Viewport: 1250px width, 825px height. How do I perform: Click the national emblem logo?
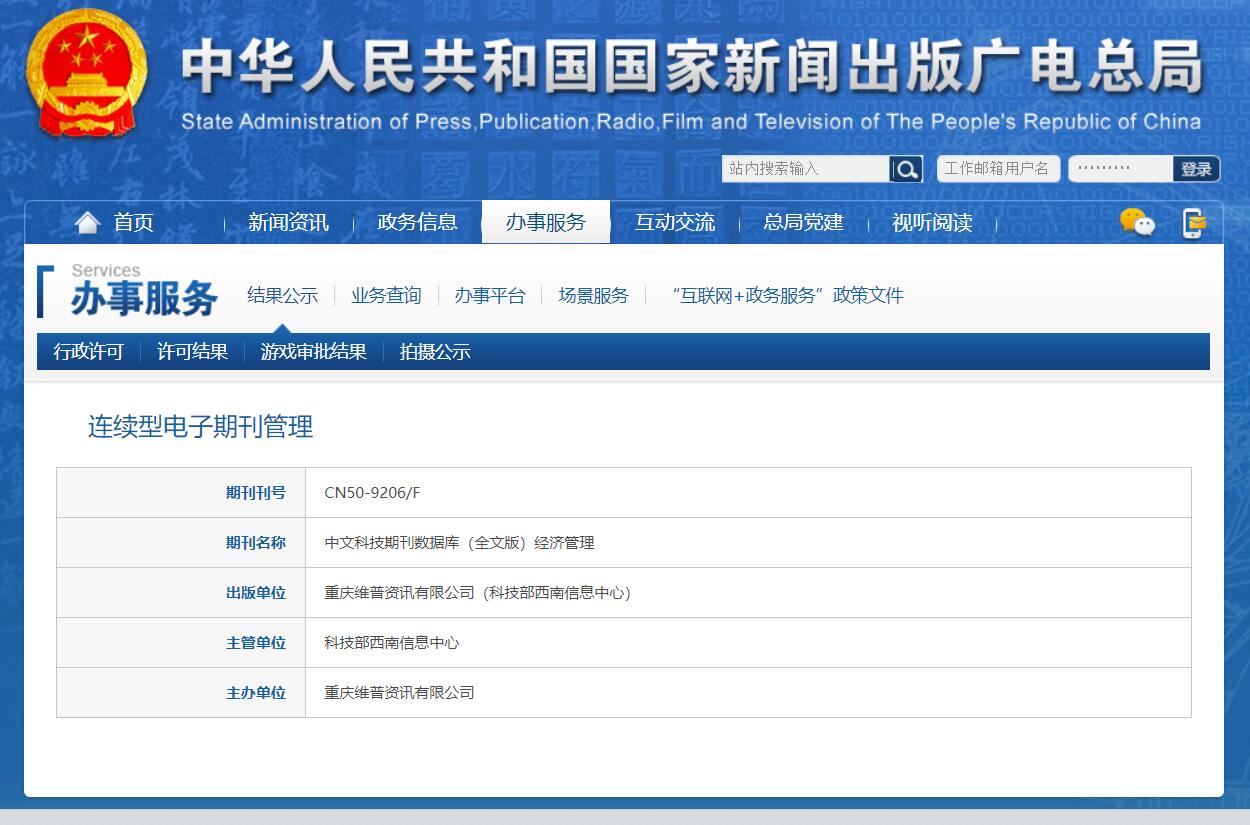click(x=86, y=72)
